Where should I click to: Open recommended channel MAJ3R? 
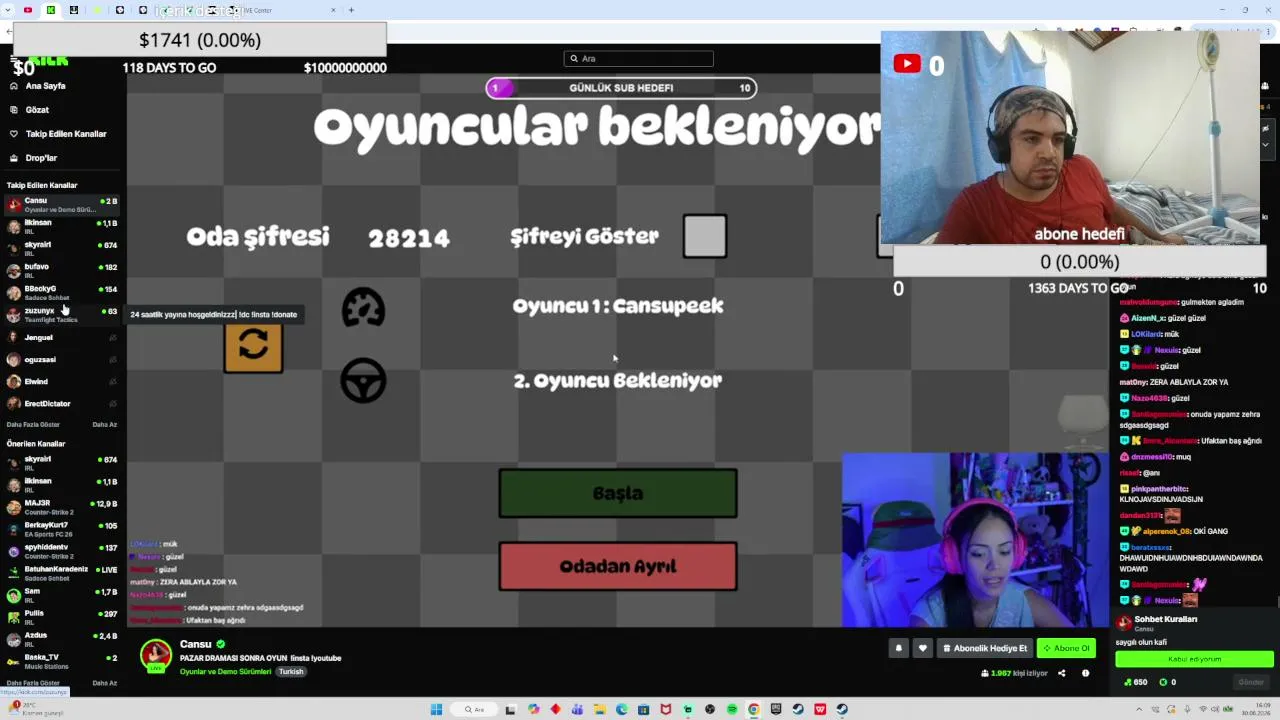click(62, 507)
